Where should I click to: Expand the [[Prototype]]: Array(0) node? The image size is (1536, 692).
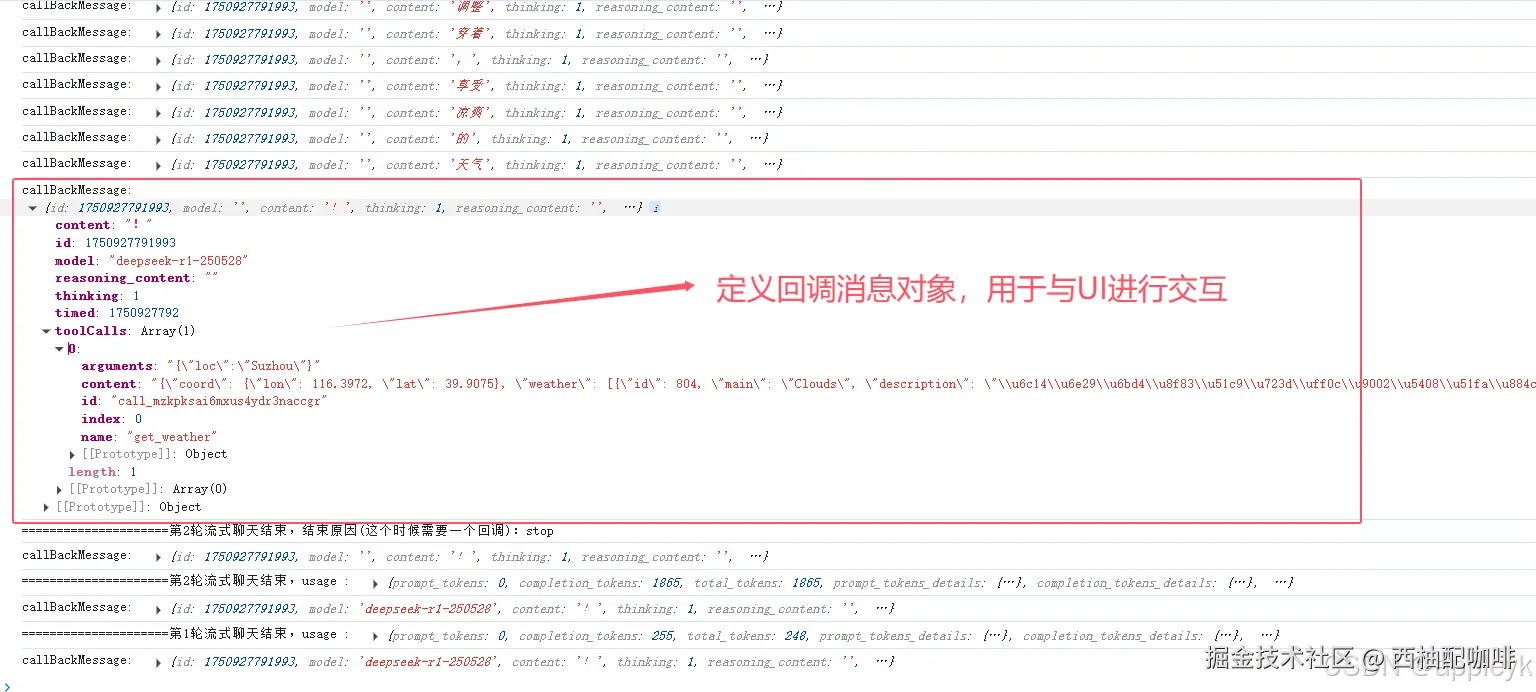click(x=57, y=488)
